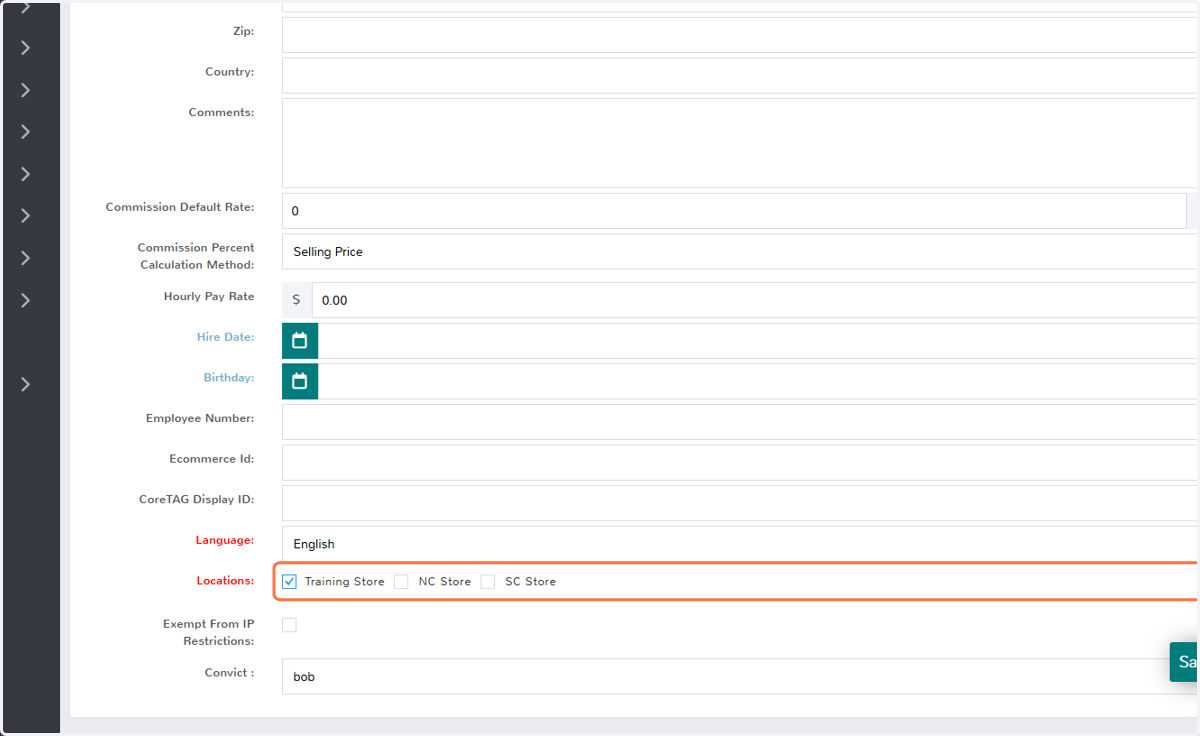The width and height of the screenshot is (1200, 736).
Task: Open the Hire Date calendar picker
Action: (300, 341)
